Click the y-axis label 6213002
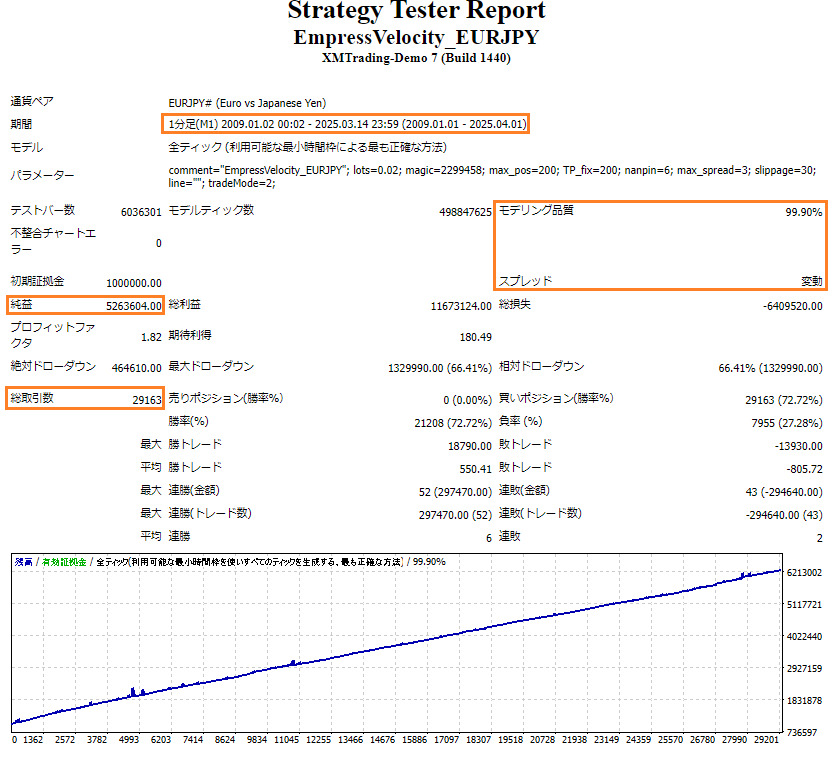The image size is (833, 757). coord(804,573)
